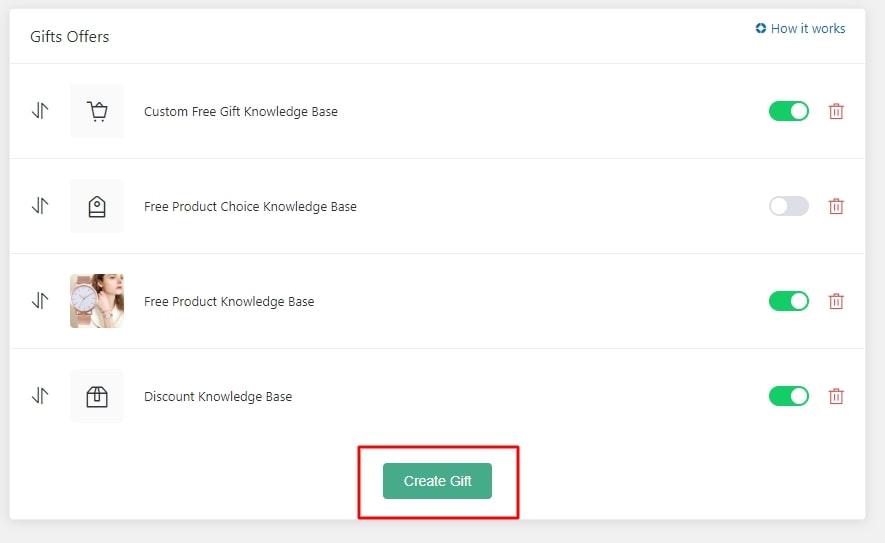885x543 pixels.
Task: Click the watch thumbnail of Free Product offer
Action: (x=97, y=301)
